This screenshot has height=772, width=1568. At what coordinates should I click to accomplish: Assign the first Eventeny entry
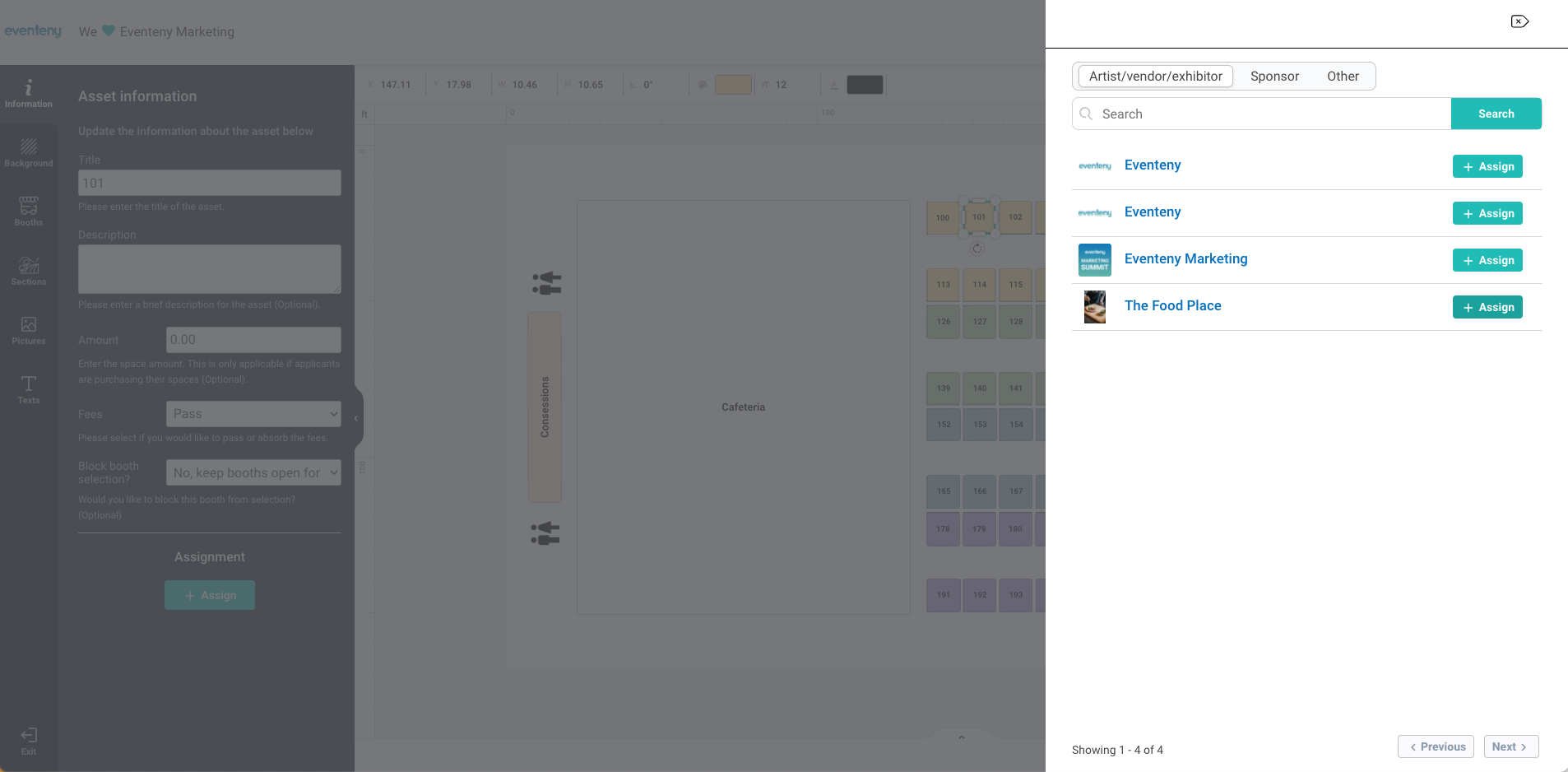[x=1487, y=166]
